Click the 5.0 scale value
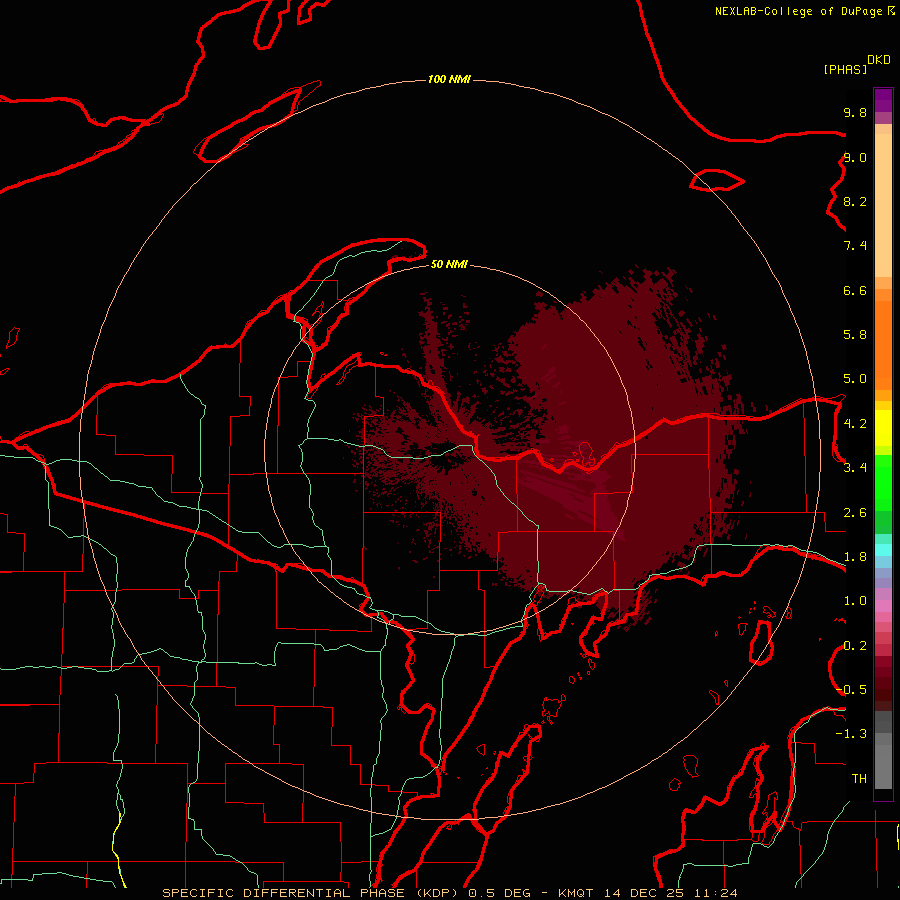The width and height of the screenshot is (900, 900). (x=855, y=379)
